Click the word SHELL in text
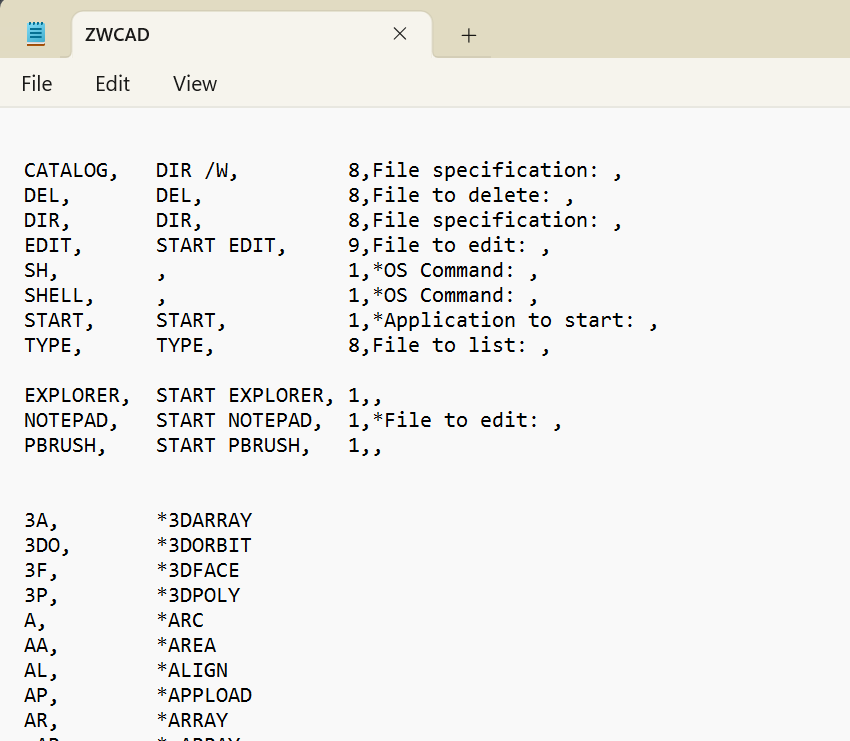 tap(54, 295)
